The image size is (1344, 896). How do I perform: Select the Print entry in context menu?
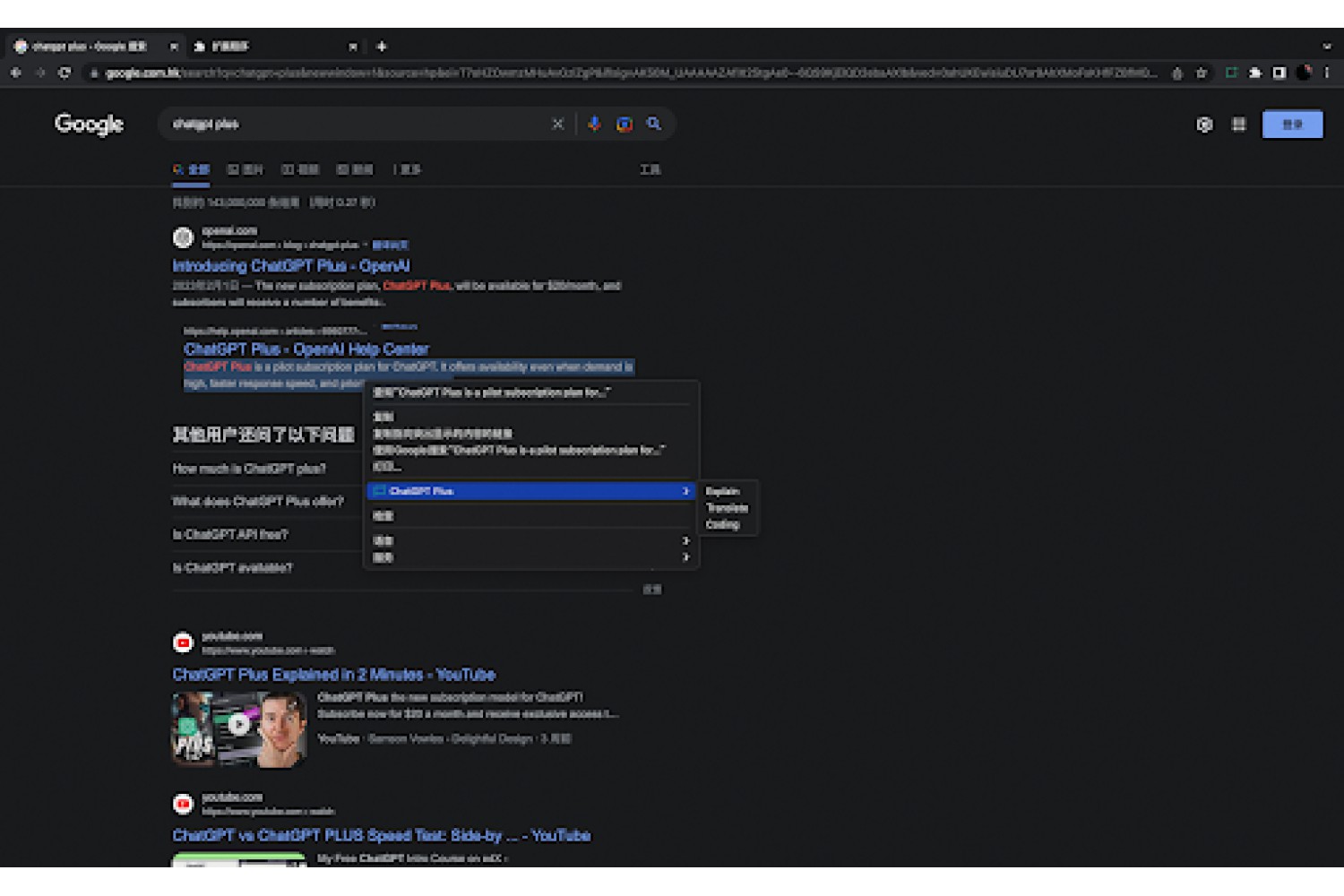pyautogui.click(x=530, y=467)
